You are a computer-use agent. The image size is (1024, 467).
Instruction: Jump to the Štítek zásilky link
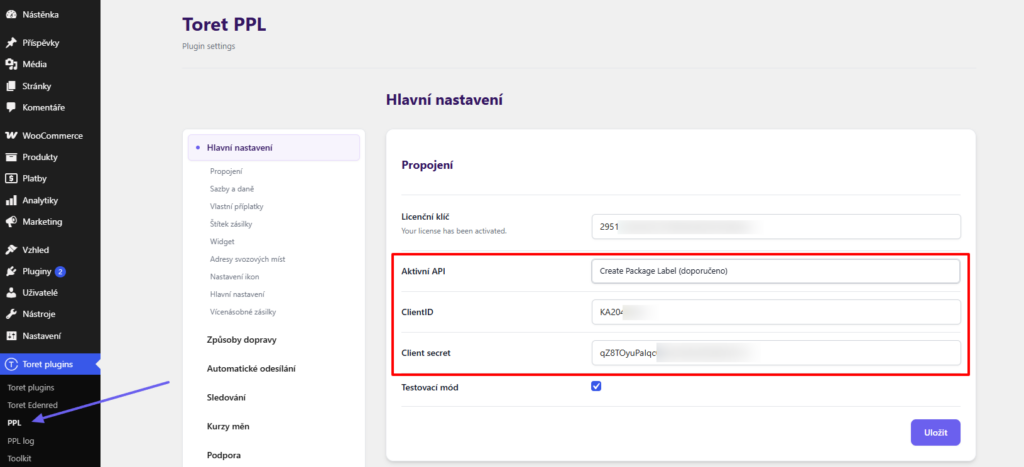pos(231,224)
